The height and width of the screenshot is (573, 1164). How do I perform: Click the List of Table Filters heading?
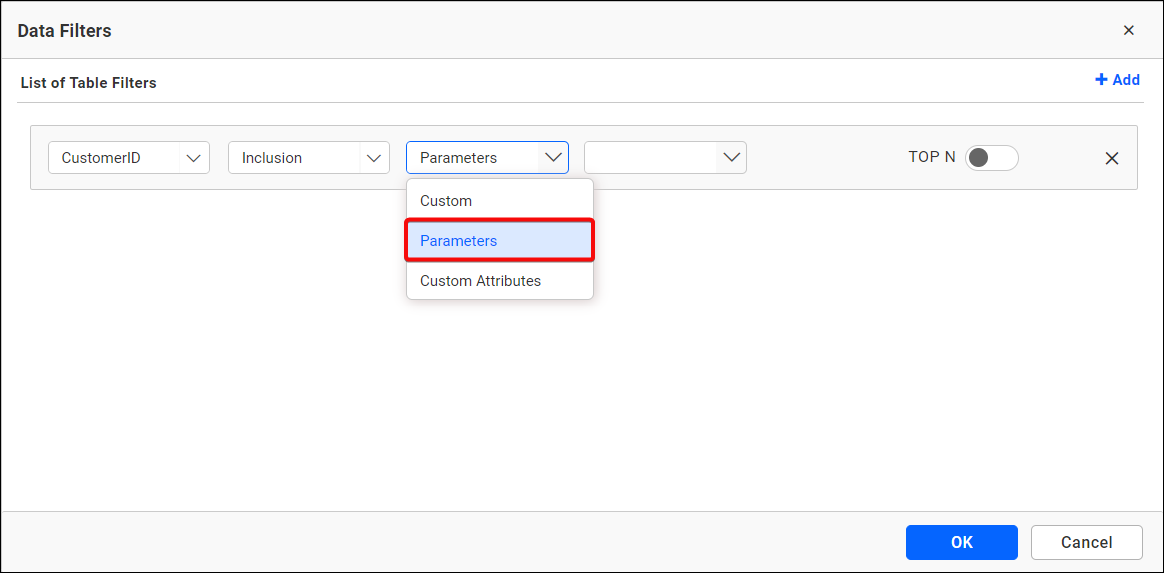point(89,83)
